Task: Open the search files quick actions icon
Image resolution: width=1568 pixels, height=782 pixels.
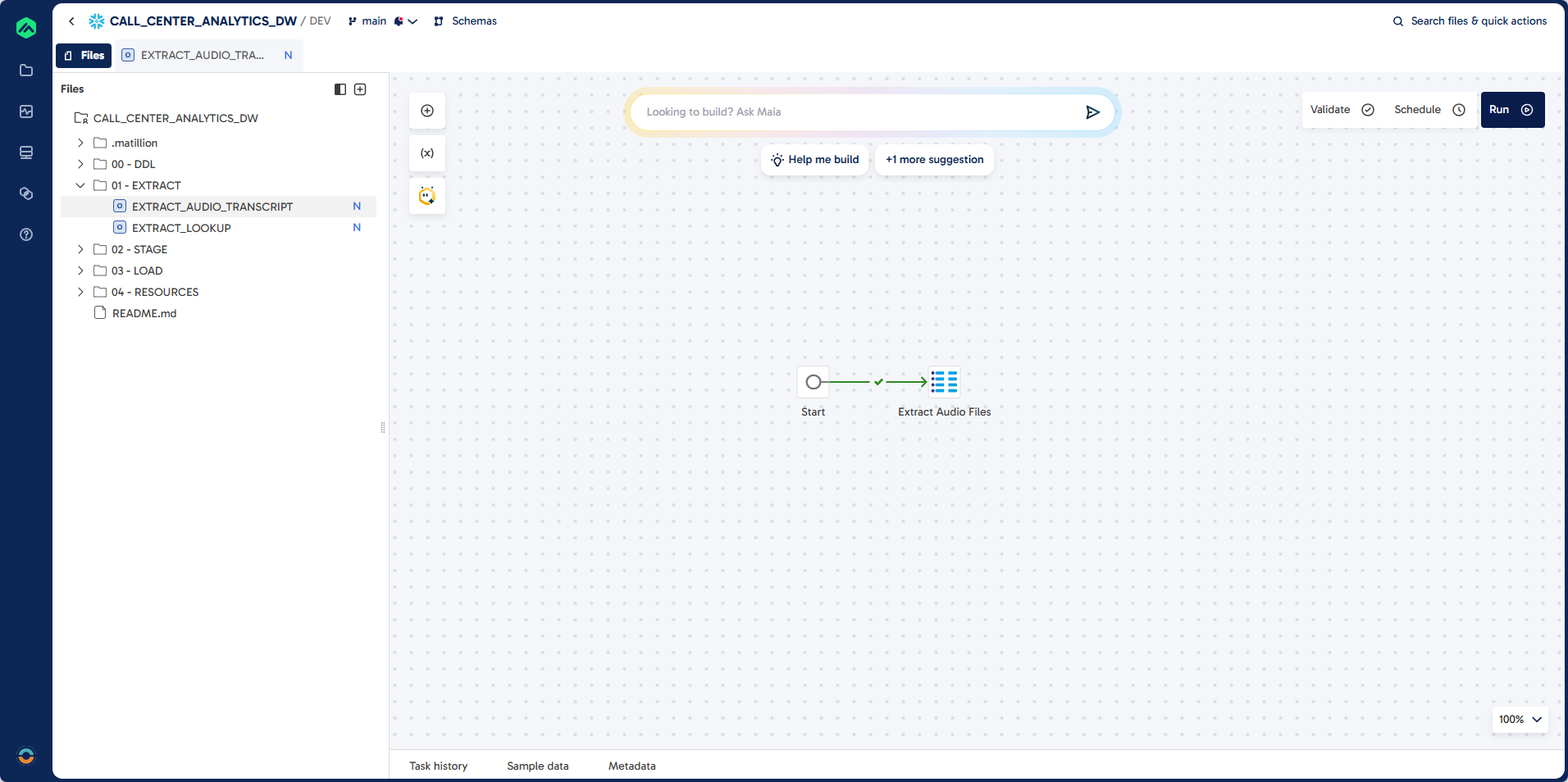Action: pyautogui.click(x=1397, y=21)
